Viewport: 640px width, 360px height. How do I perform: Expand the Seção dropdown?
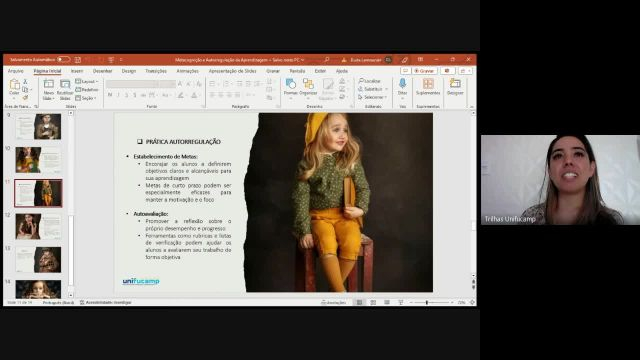[86, 98]
